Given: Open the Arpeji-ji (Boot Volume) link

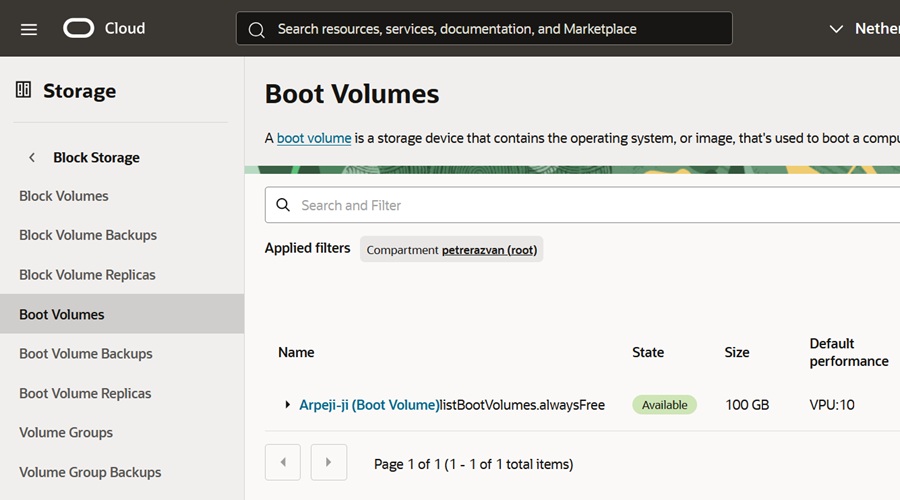Looking at the screenshot, I should [x=368, y=405].
